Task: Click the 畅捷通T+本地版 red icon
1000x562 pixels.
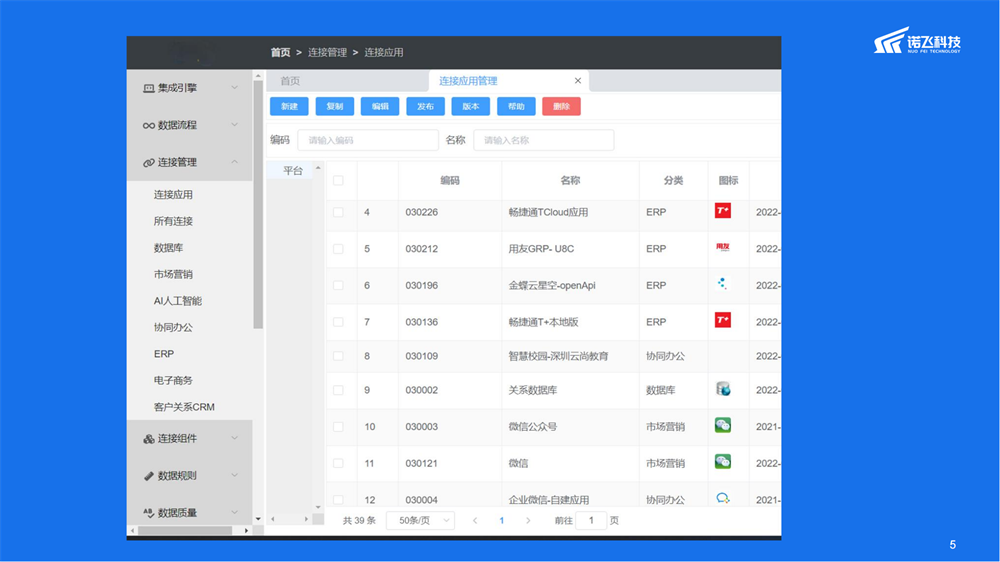Action: pyautogui.click(x=723, y=320)
